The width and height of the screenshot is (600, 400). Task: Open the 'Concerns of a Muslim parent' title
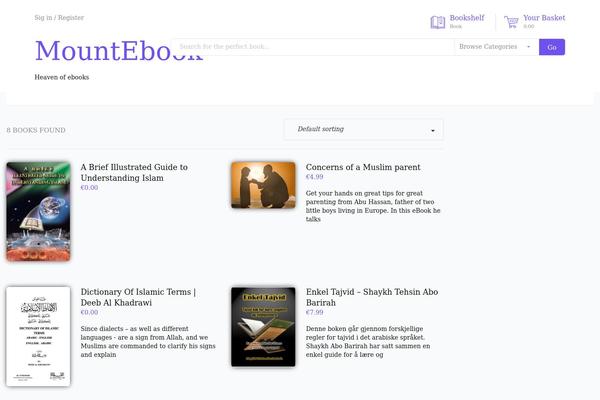[363, 167]
